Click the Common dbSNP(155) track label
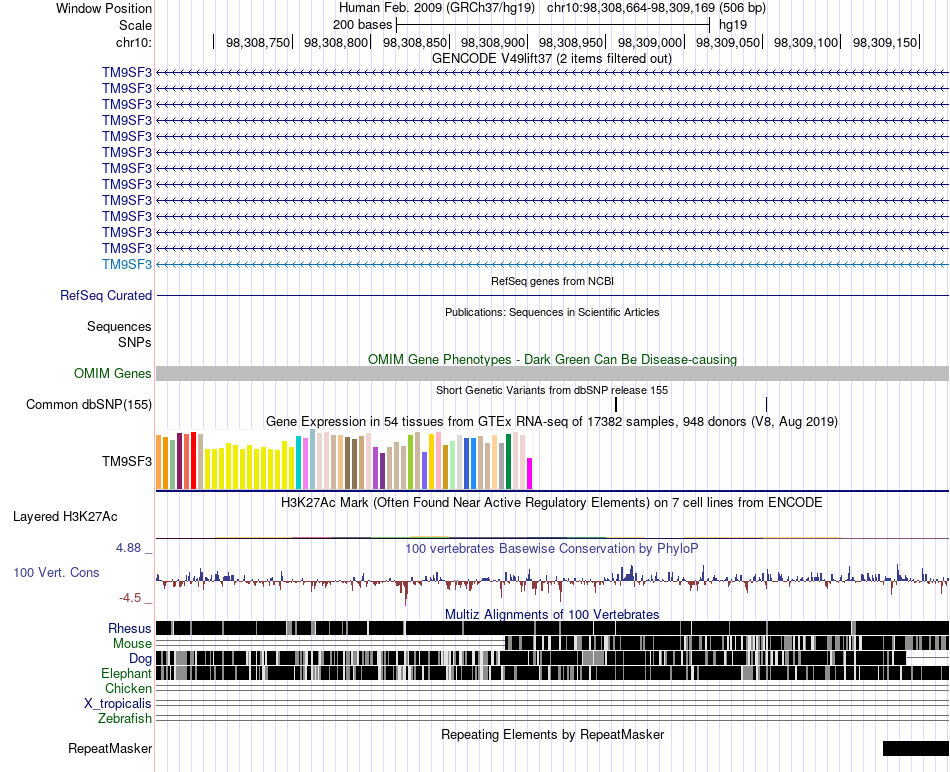 (89, 405)
